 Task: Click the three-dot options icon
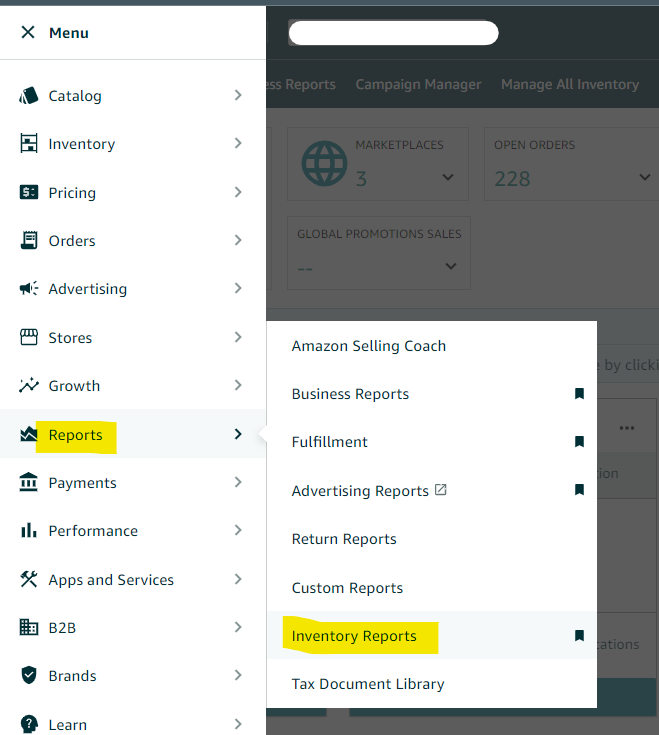point(627,428)
